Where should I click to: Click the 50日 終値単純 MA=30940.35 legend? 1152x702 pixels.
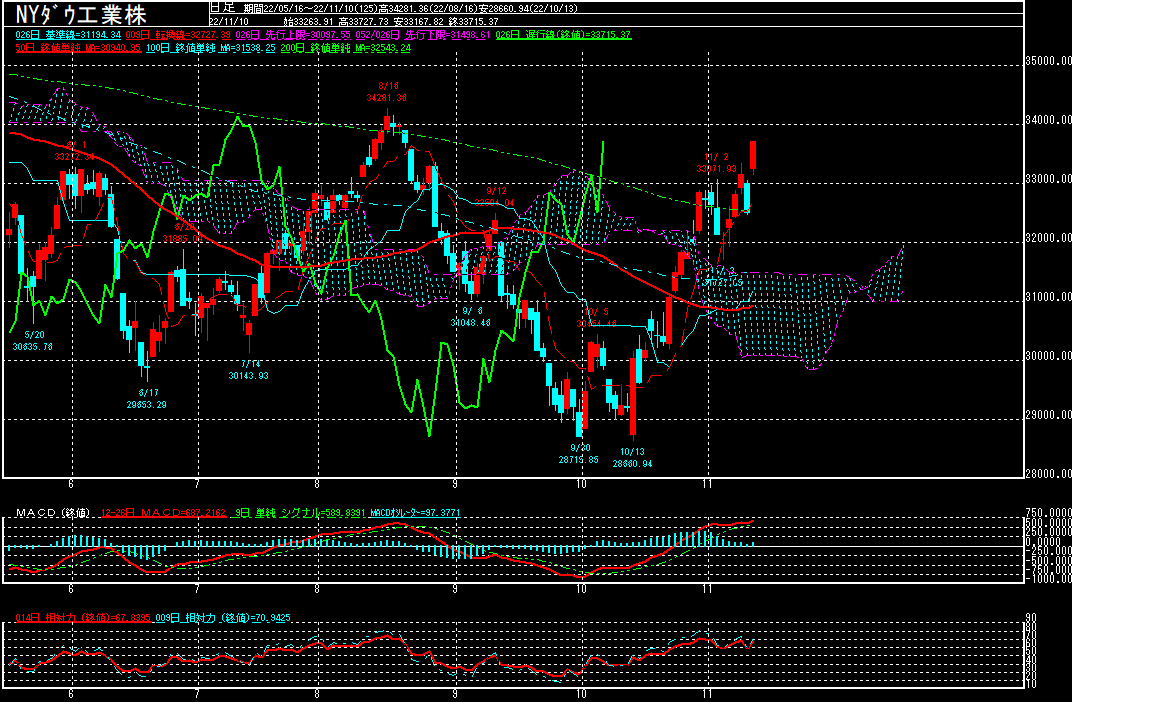[79, 48]
